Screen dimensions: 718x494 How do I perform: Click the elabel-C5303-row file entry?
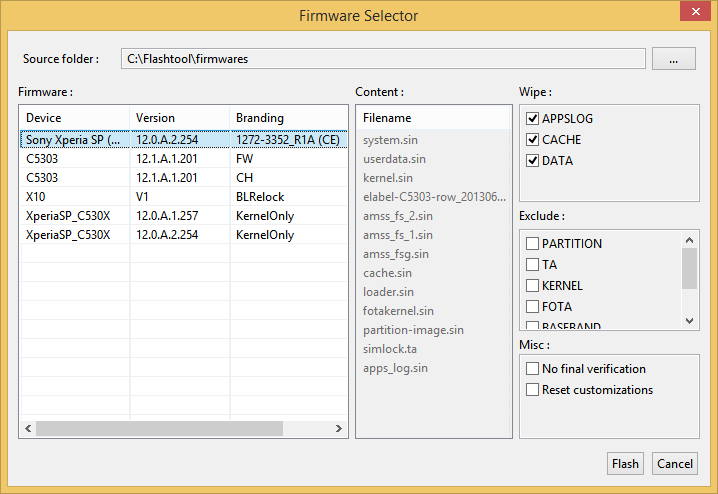point(434,197)
